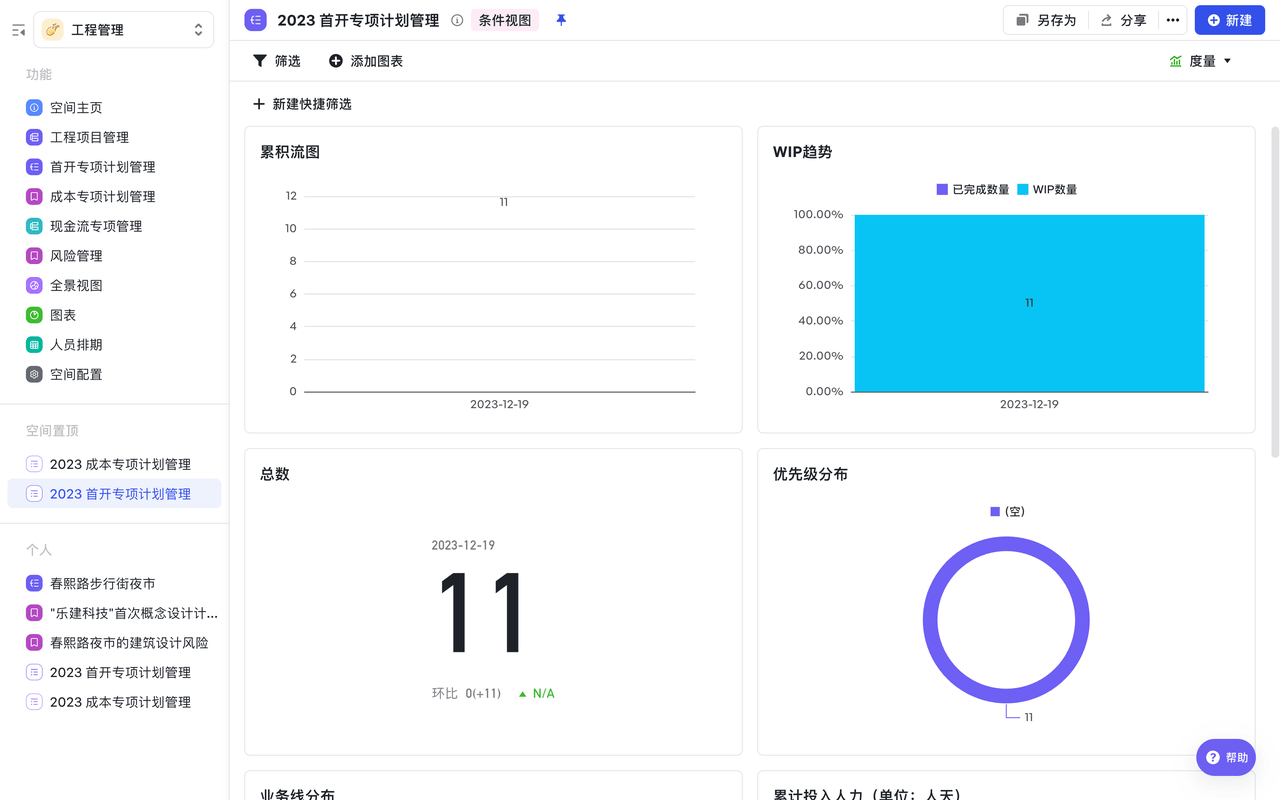Click 添加图表 to add a chart
Image resolution: width=1280 pixels, height=800 pixels.
pyautogui.click(x=366, y=61)
